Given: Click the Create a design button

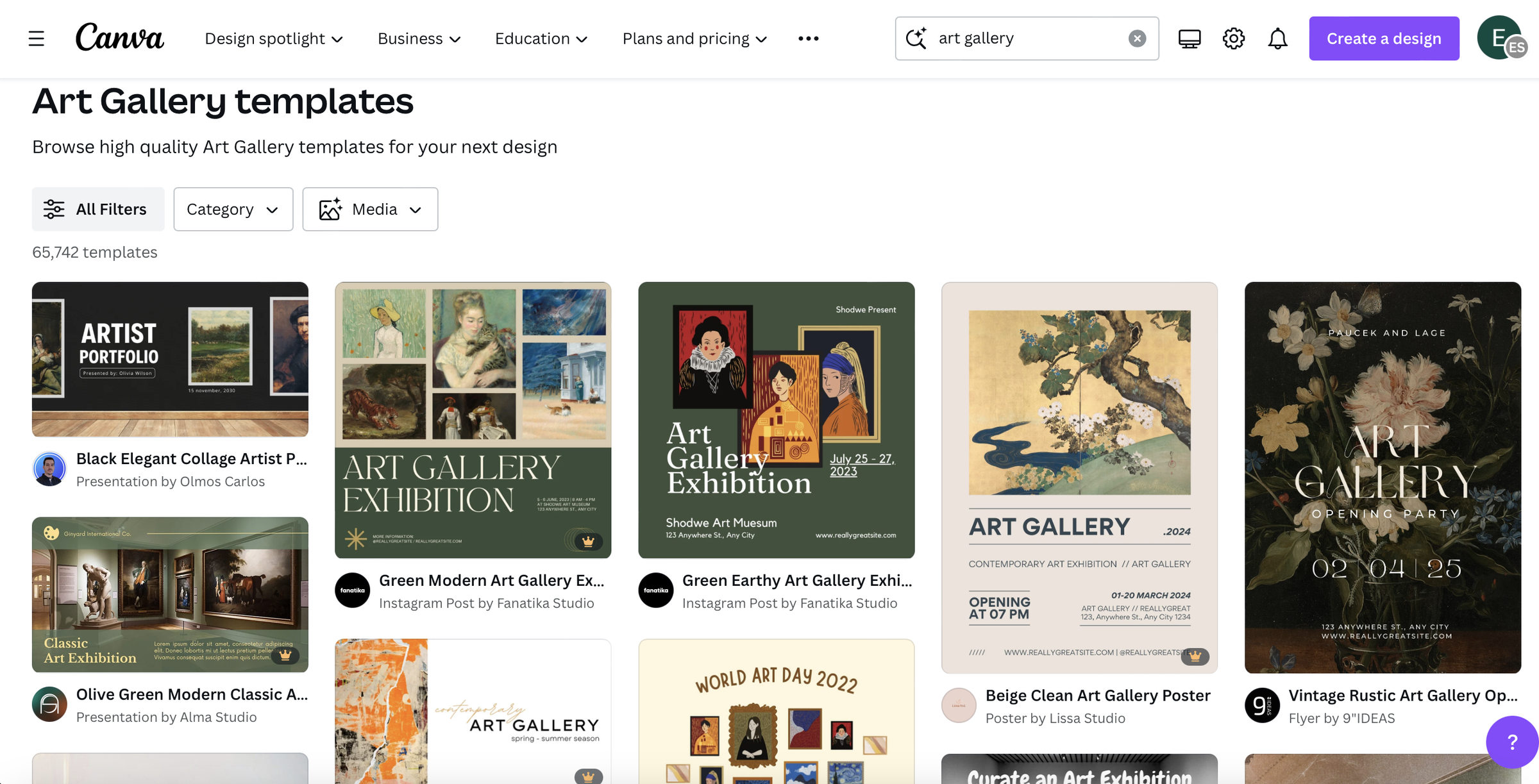Looking at the screenshot, I should click(1384, 38).
